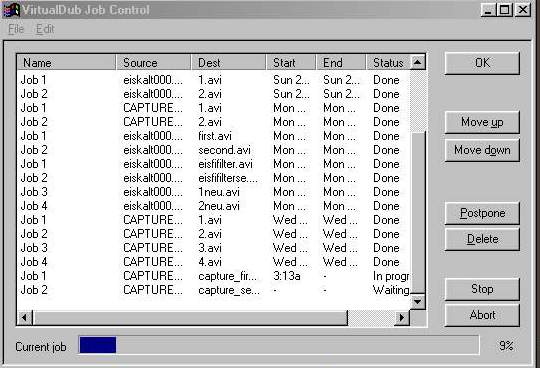Click the Status column header
The height and width of the screenshot is (368, 540).
[x=388, y=63]
